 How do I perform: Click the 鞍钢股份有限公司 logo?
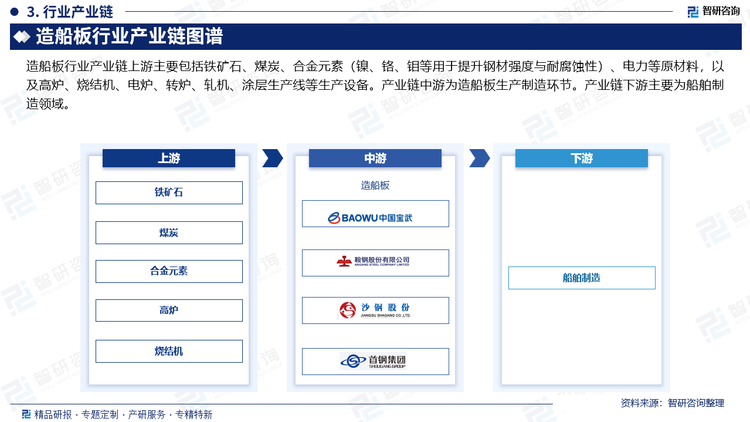pos(375,262)
